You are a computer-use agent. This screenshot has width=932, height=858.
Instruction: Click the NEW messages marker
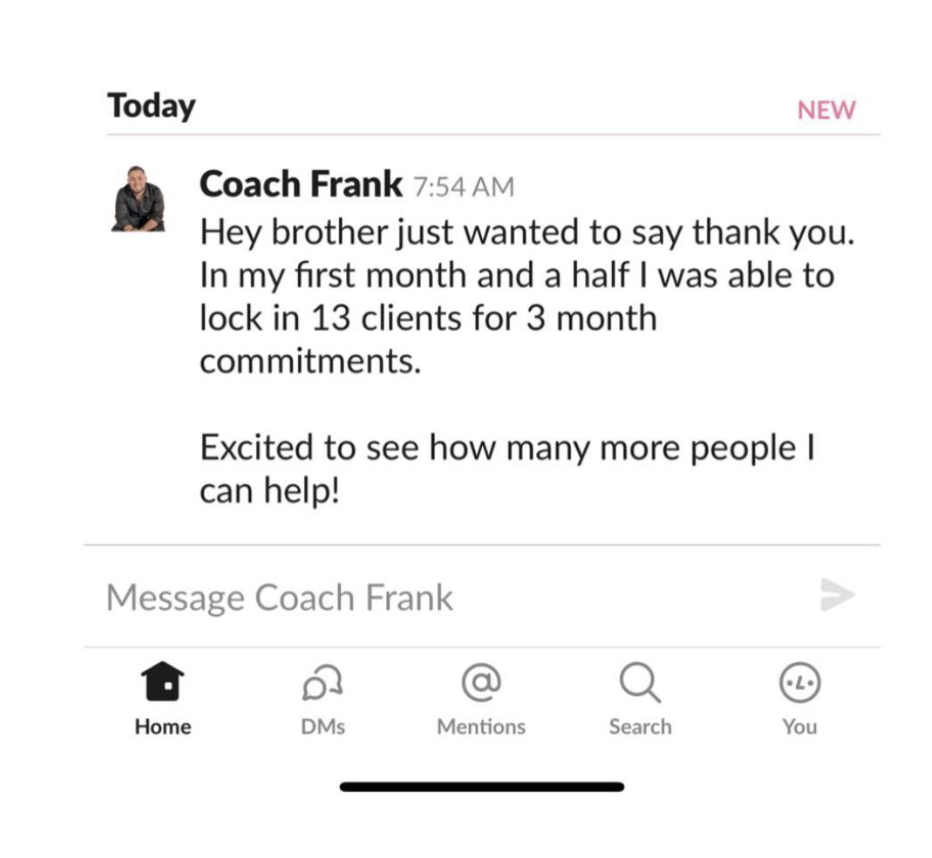(x=826, y=110)
